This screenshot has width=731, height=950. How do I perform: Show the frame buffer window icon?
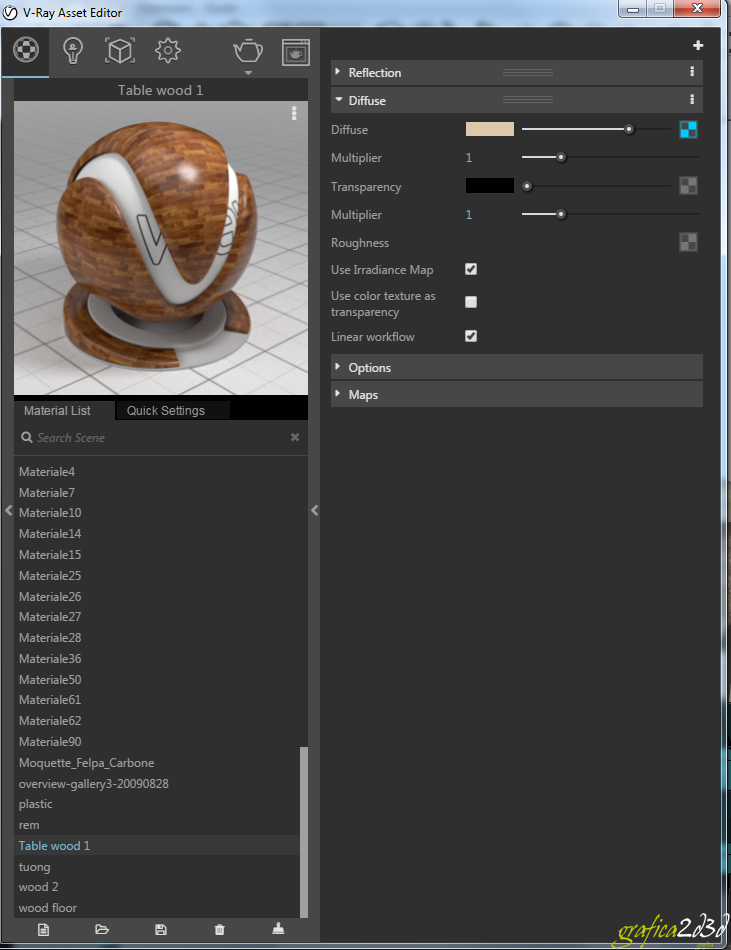pyautogui.click(x=295, y=51)
